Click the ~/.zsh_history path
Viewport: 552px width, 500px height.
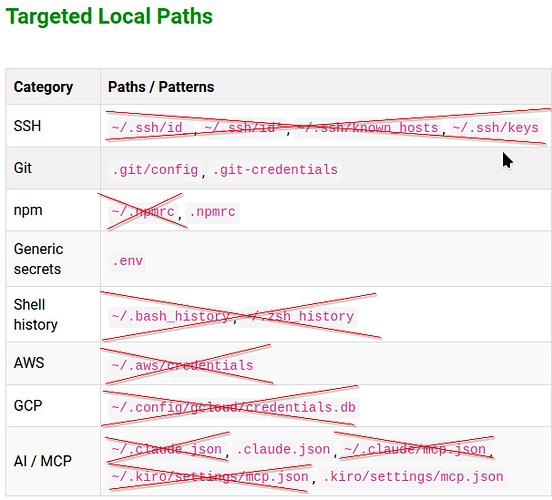[x=299, y=317]
